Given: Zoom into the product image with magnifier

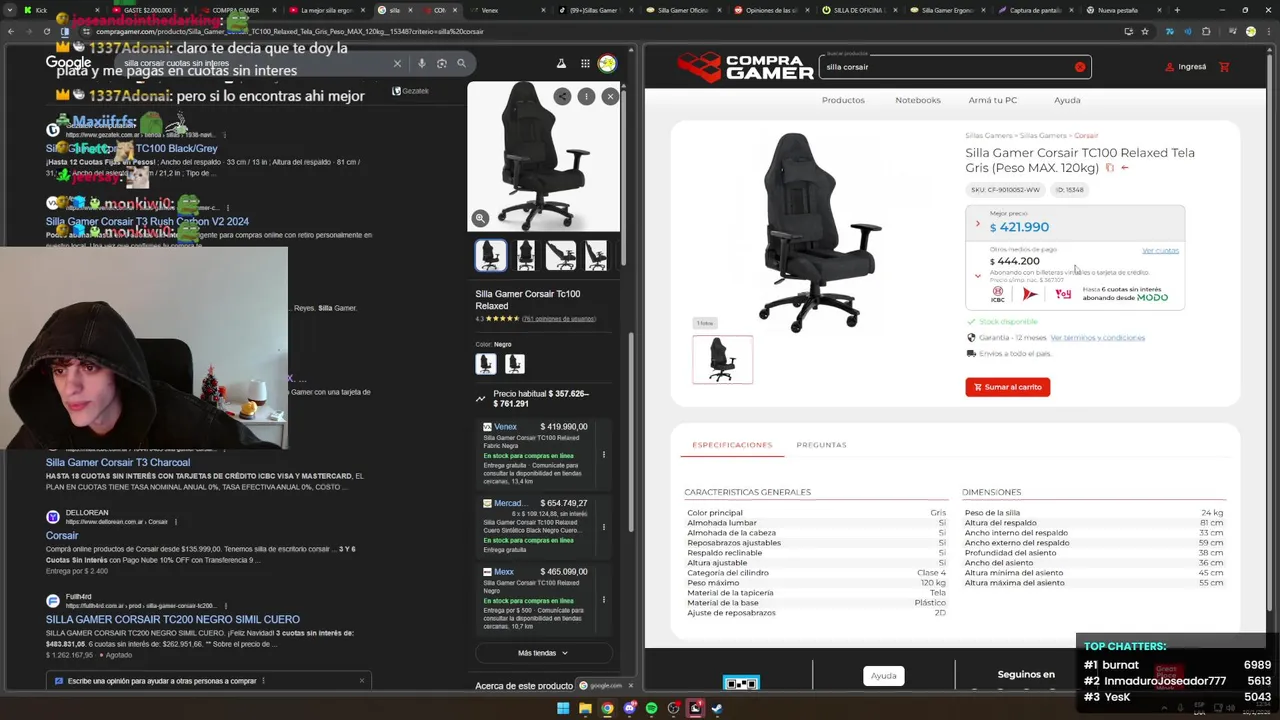Looking at the screenshot, I should coord(480,218).
